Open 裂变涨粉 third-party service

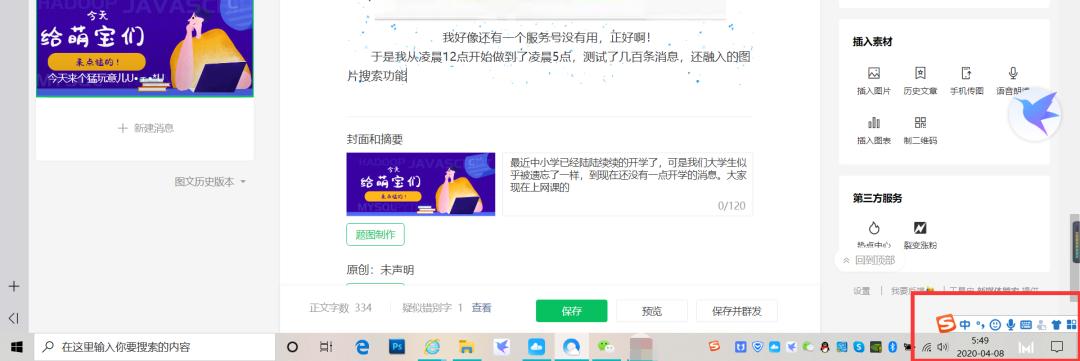920,234
